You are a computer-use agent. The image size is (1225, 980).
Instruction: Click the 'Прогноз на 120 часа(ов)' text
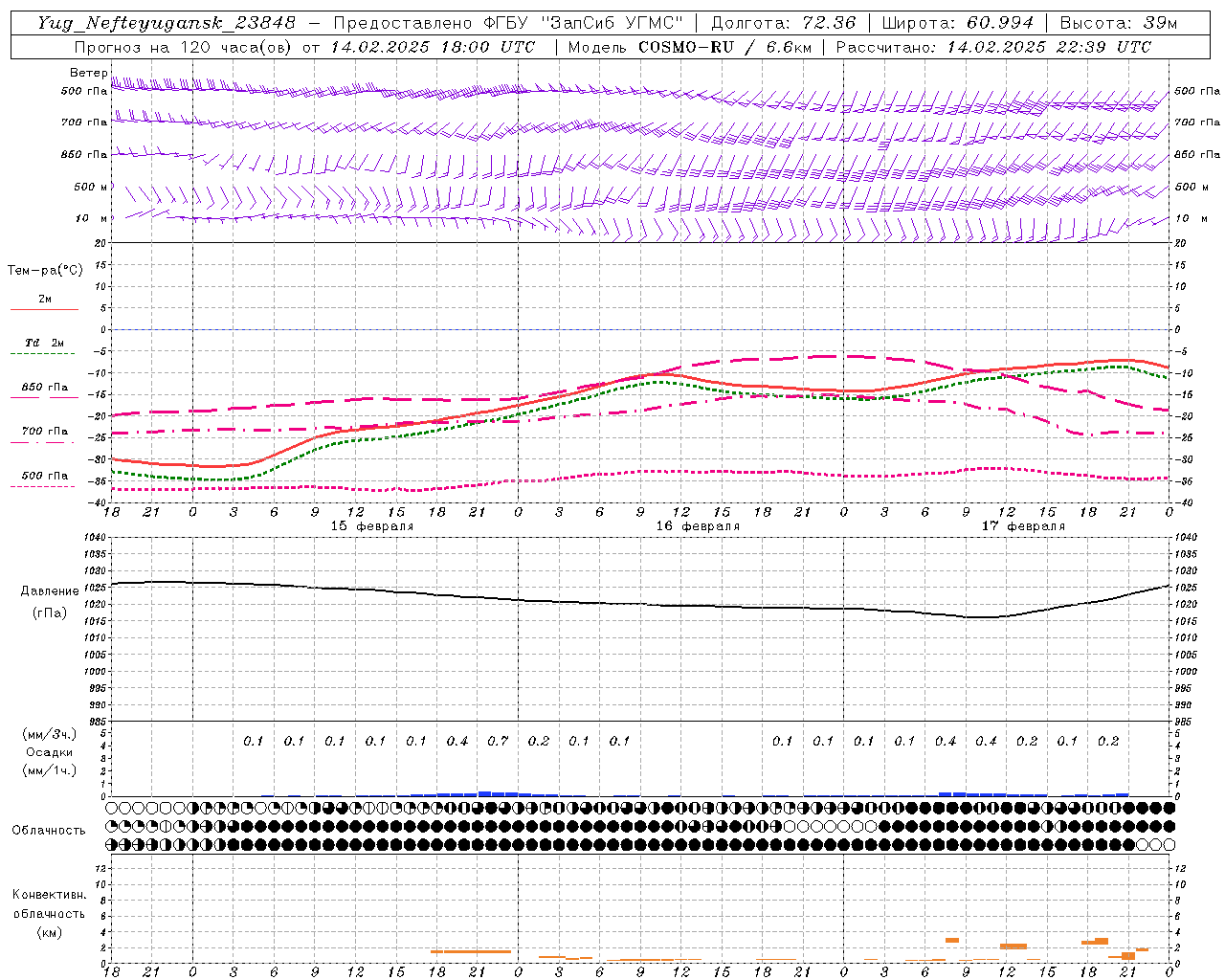click(x=184, y=47)
